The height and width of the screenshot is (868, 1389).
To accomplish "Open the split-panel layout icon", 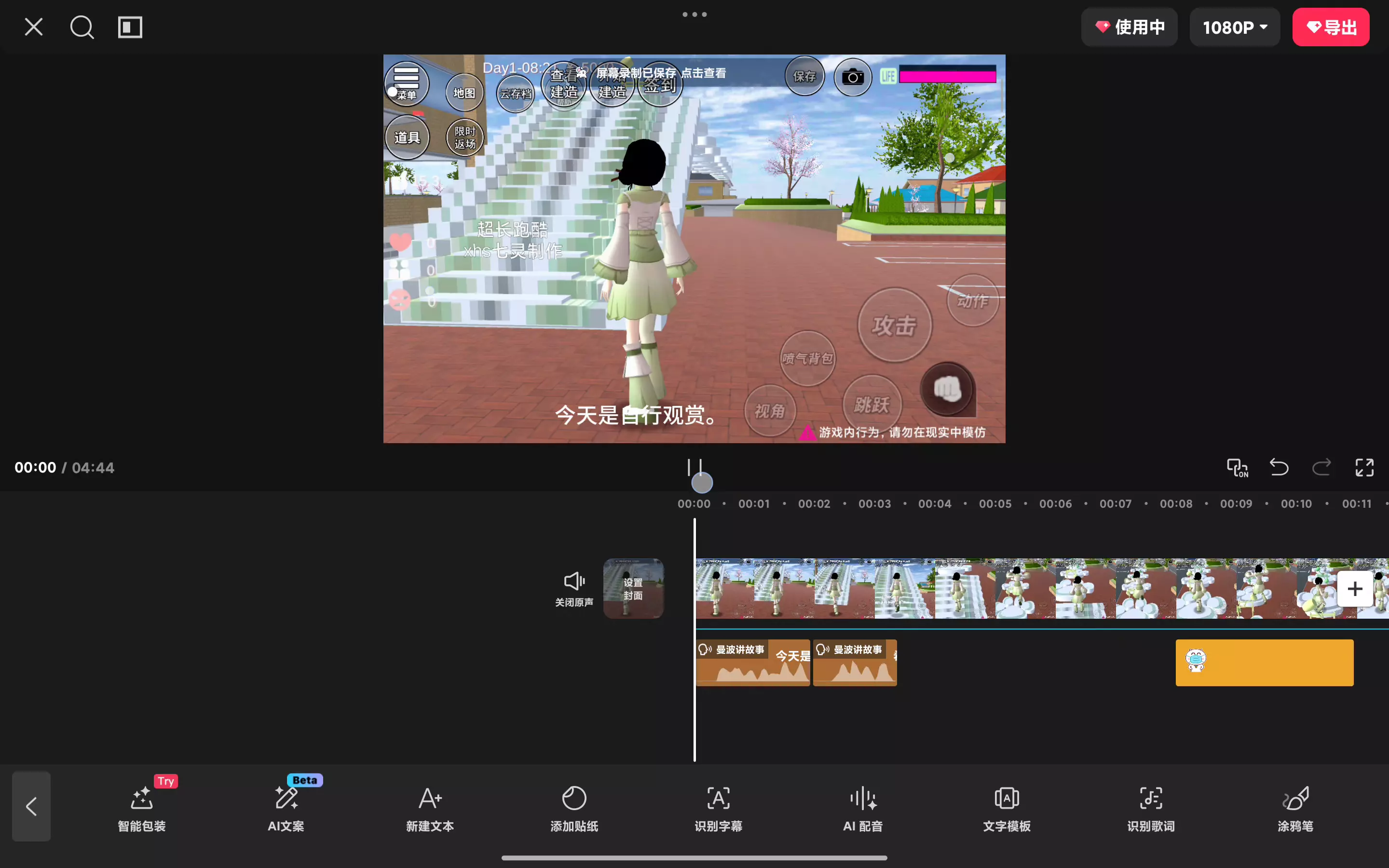I will click(130, 27).
